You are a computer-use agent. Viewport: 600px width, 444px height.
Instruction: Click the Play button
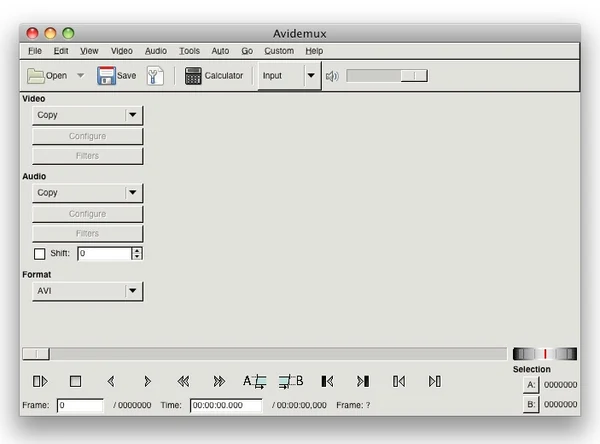[x=40, y=381]
